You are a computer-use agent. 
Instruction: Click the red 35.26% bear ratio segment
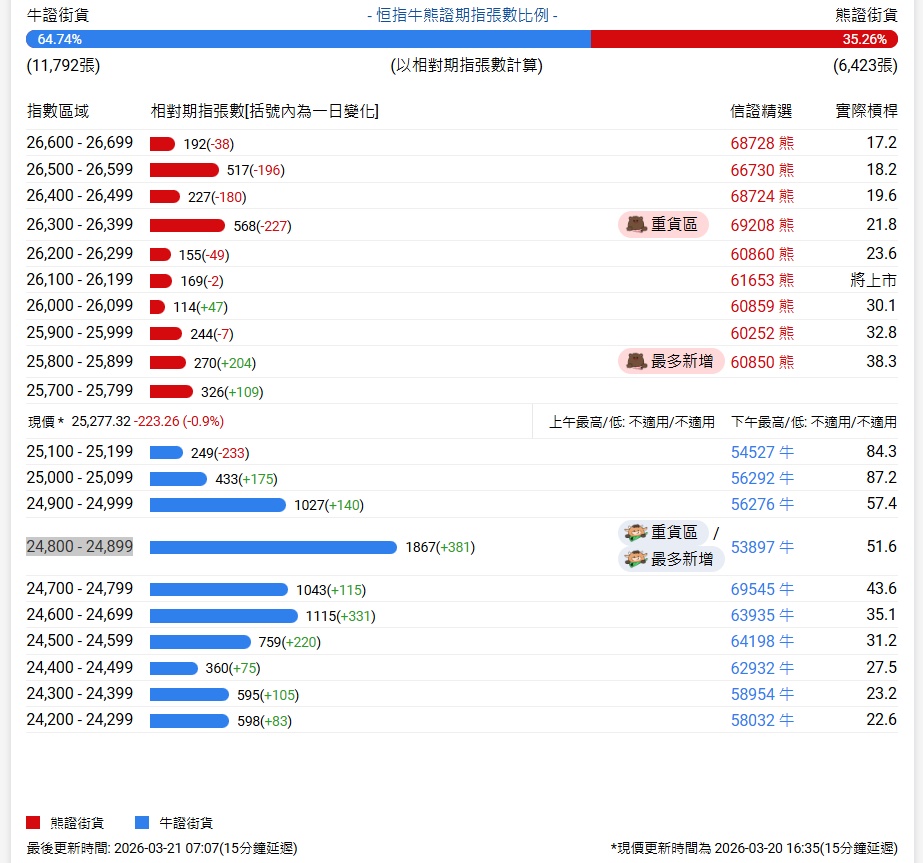click(744, 39)
